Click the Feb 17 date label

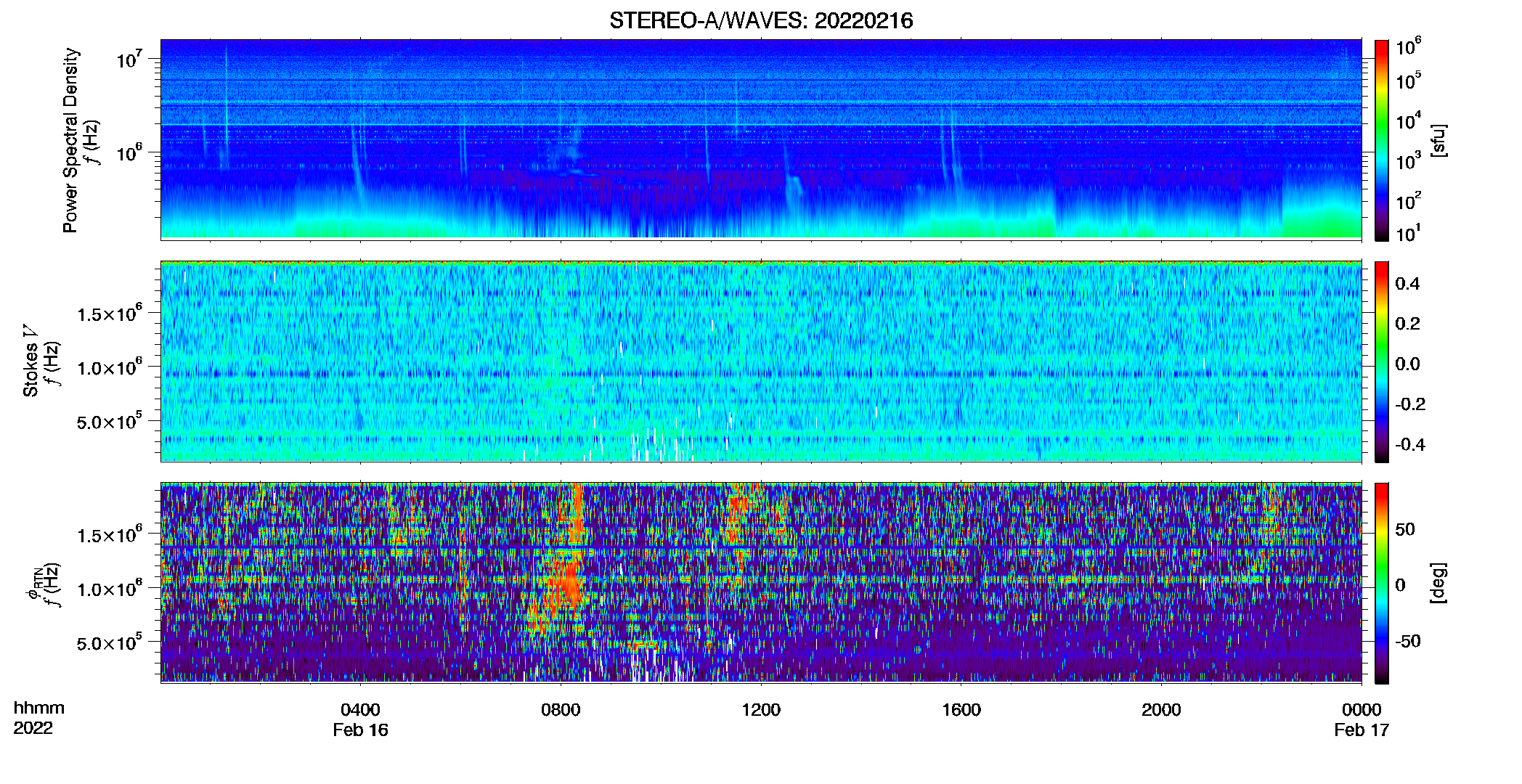(1362, 730)
